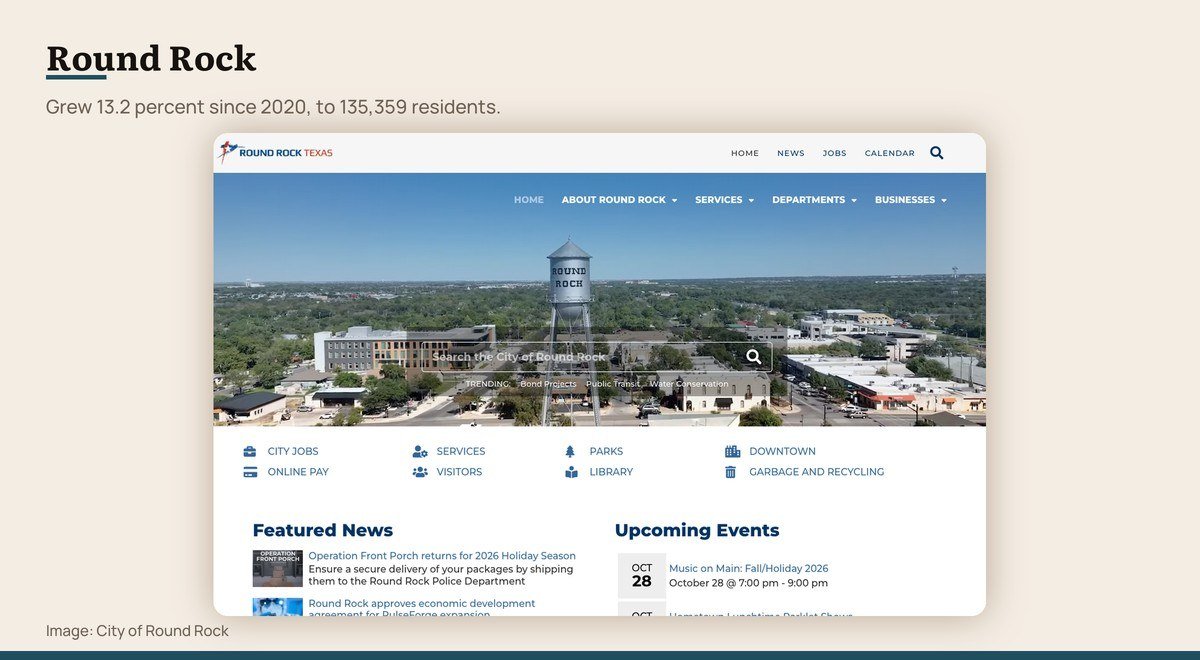The height and width of the screenshot is (660, 1200).
Task: Open the Public Transit trending link
Action: click(613, 384)
